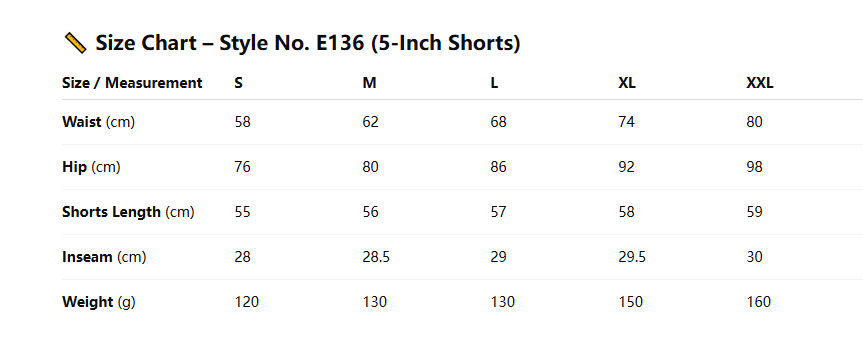Click the waist value 58 for size S

coord(242,122)
